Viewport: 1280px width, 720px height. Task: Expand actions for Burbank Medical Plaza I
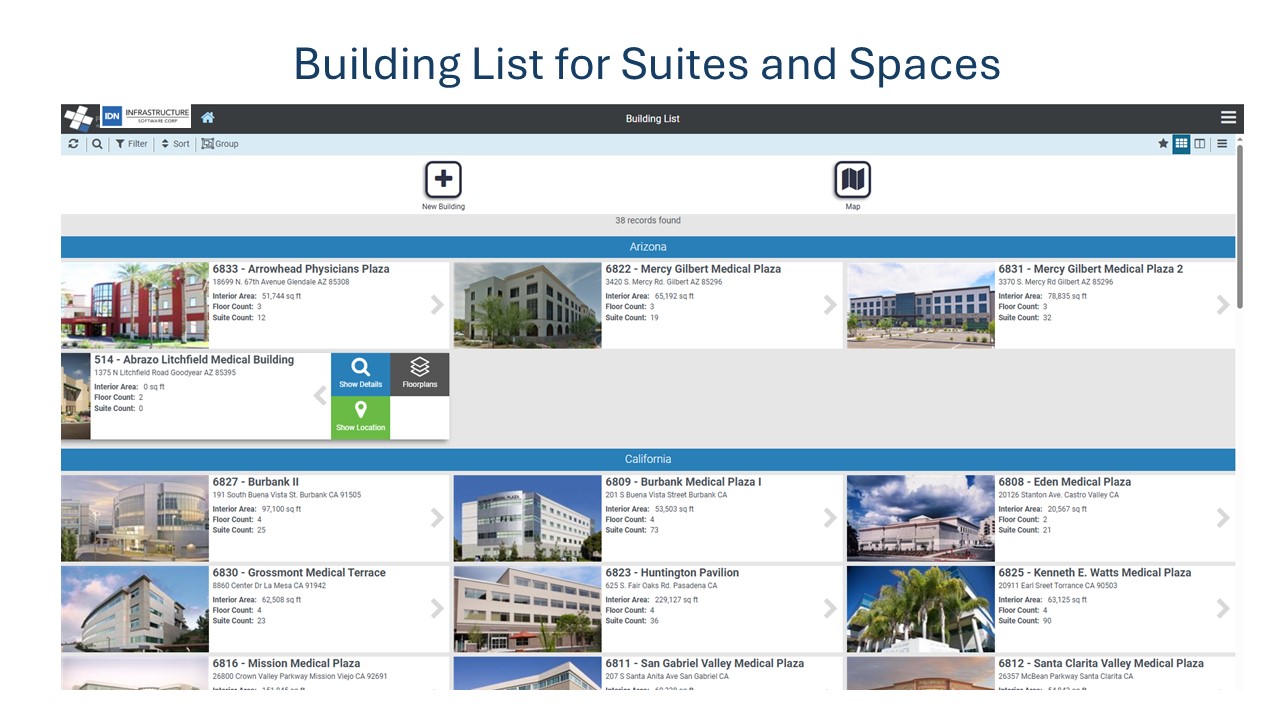point(830,518)
